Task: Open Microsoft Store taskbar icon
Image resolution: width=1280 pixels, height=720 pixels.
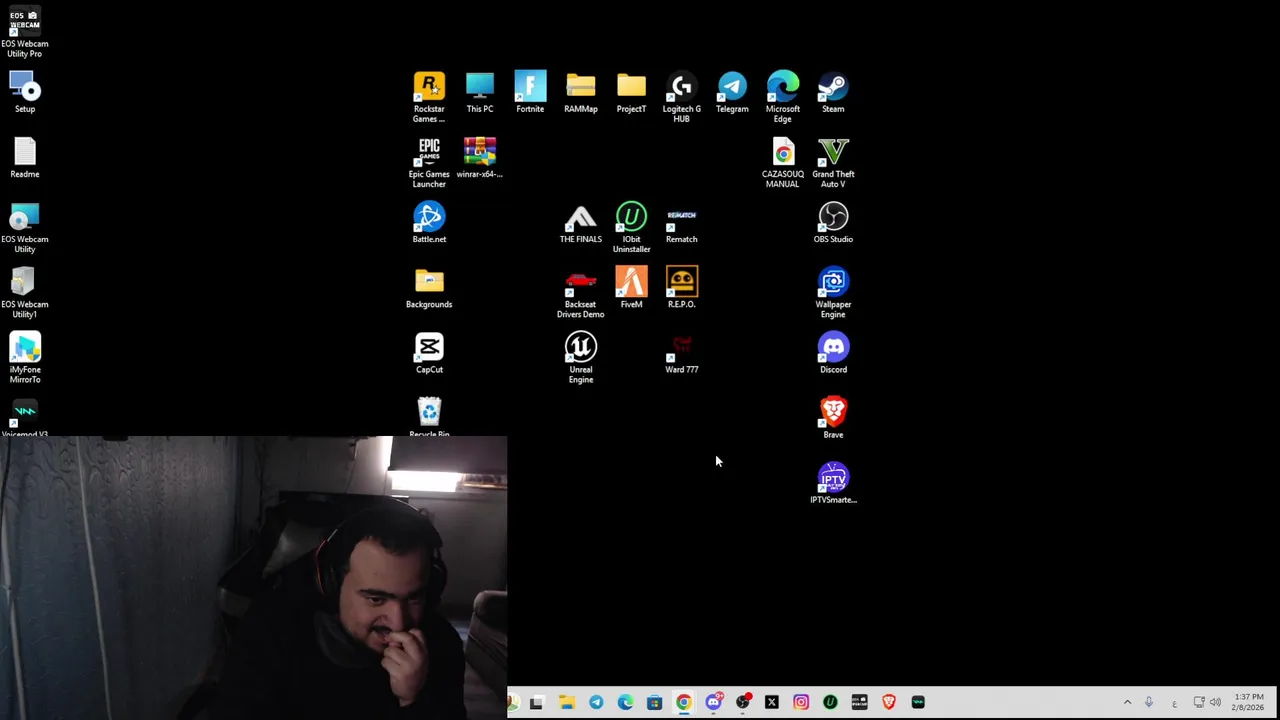Action: coord(654,702)
